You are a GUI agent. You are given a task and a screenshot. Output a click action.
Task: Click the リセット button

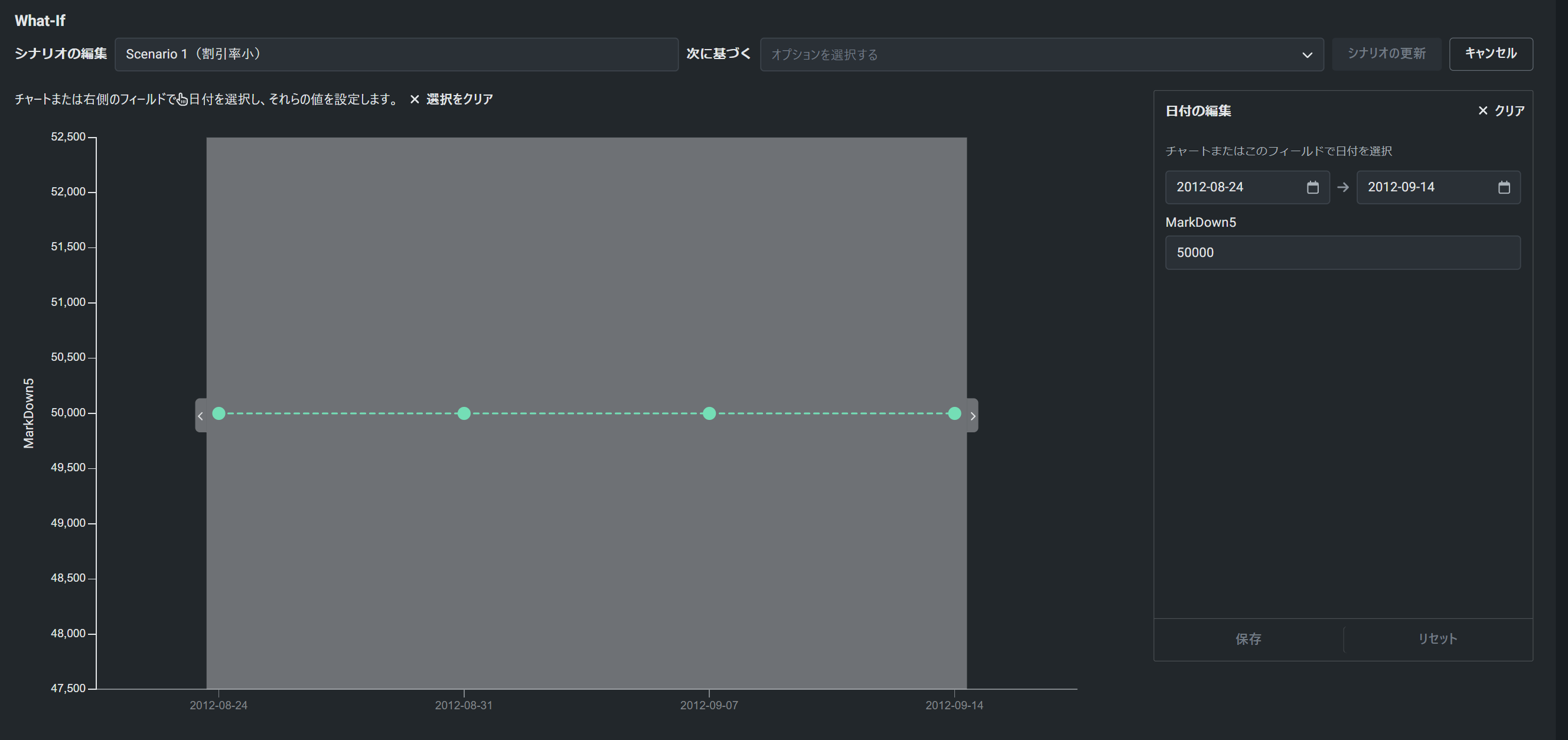[1437, 639]
